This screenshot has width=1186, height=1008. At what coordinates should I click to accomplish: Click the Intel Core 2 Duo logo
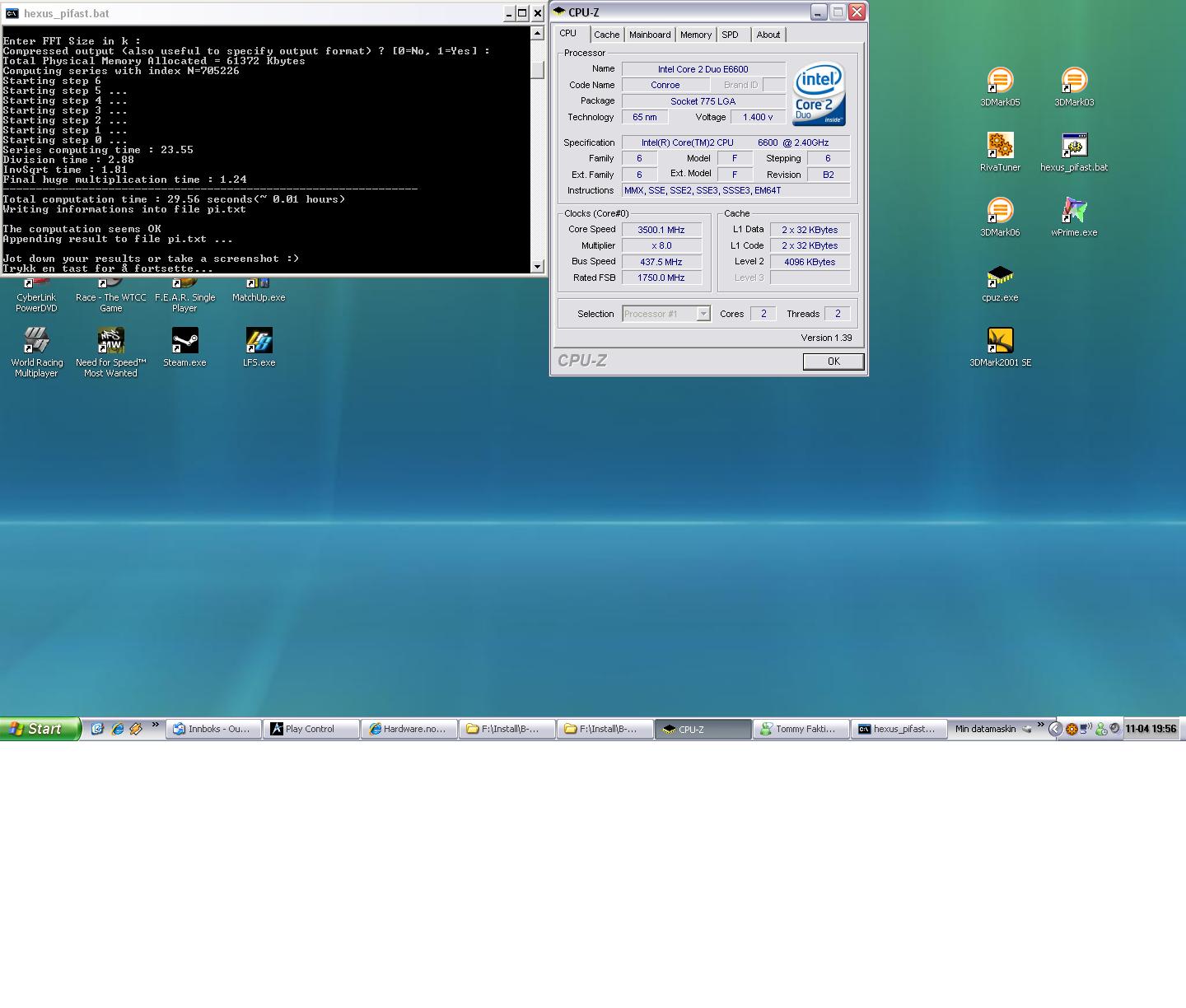click(x=819, y=93)
